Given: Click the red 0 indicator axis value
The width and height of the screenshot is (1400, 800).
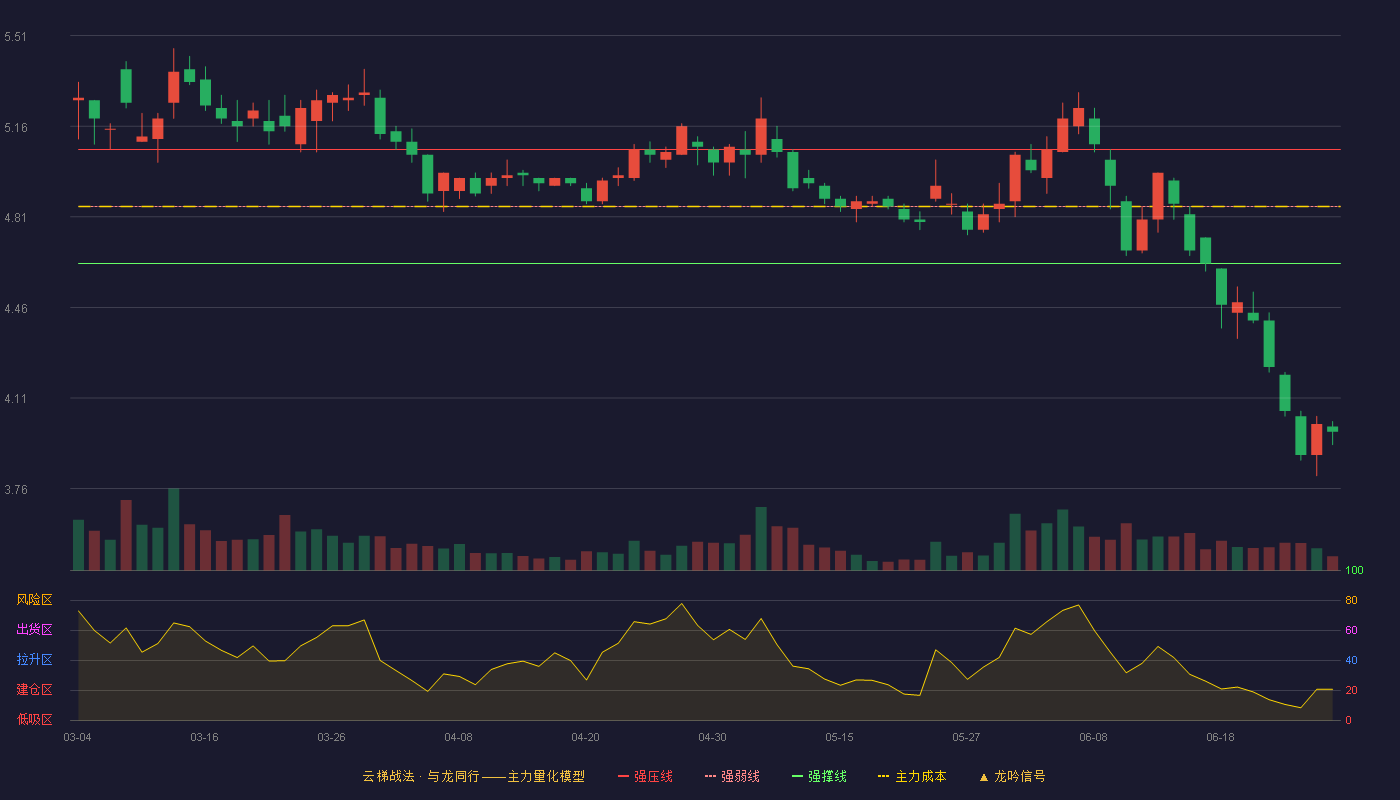Looking at the screenshot, I should point(1348,720).
